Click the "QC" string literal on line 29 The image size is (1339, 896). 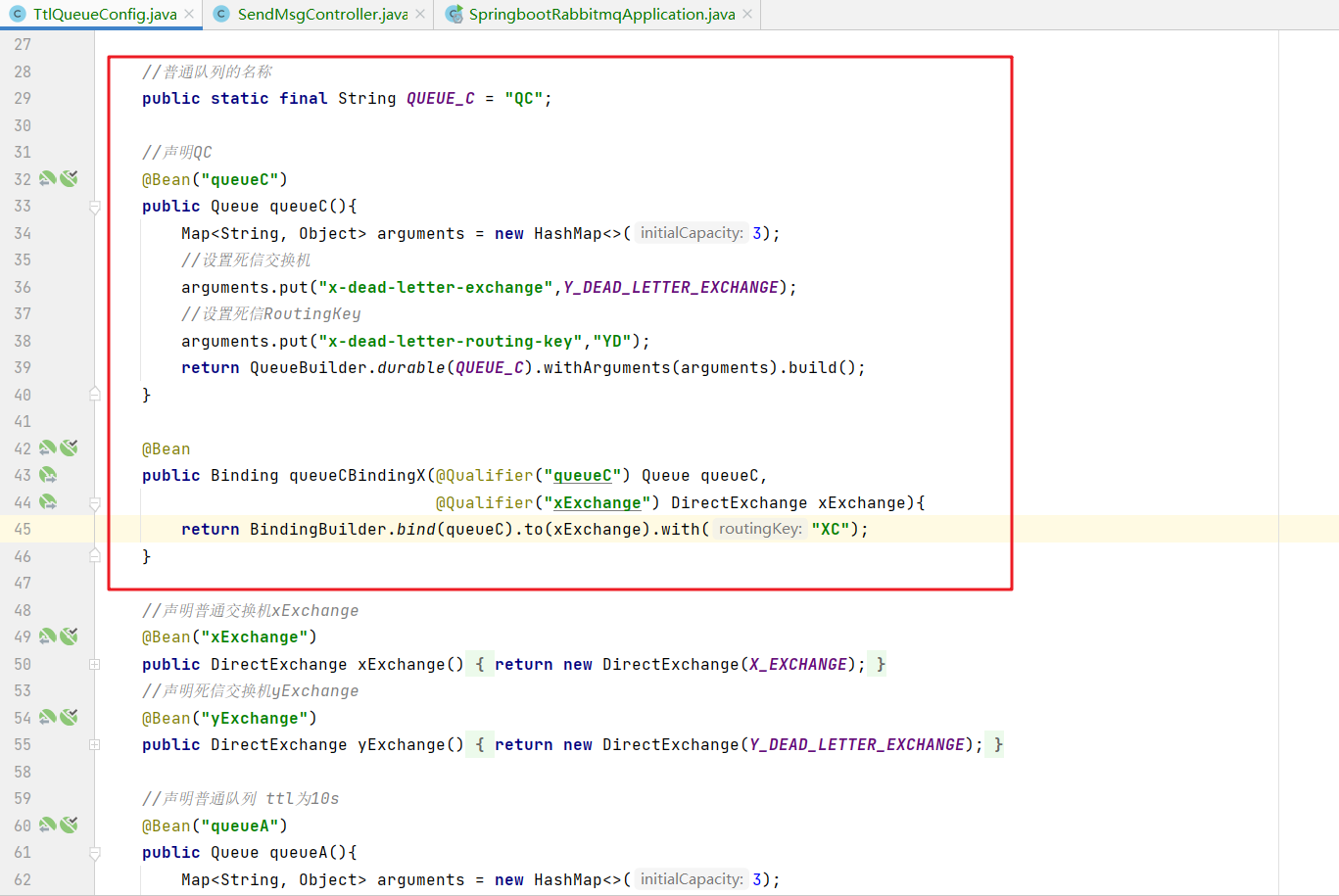click(524, 99)
